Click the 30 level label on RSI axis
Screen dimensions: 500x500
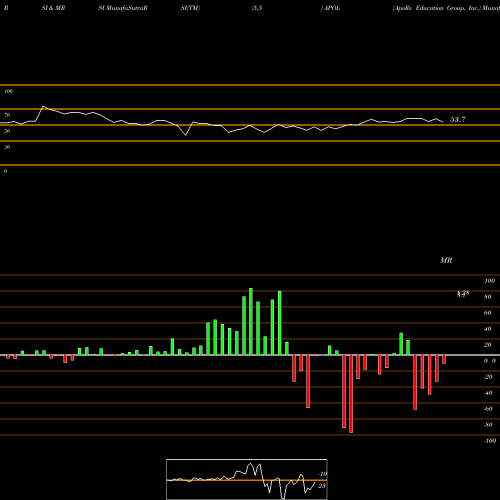click(7, 147)
